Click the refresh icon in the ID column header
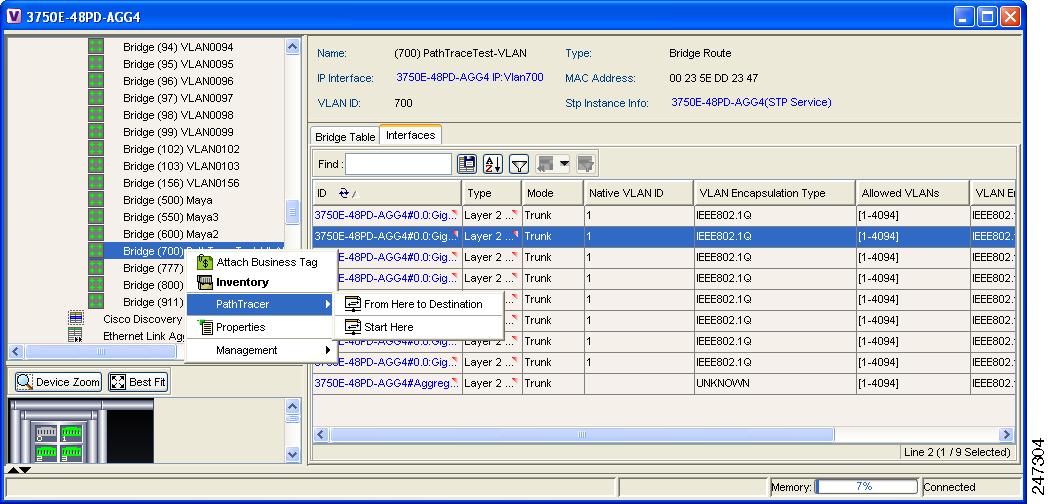 point(344,193)
